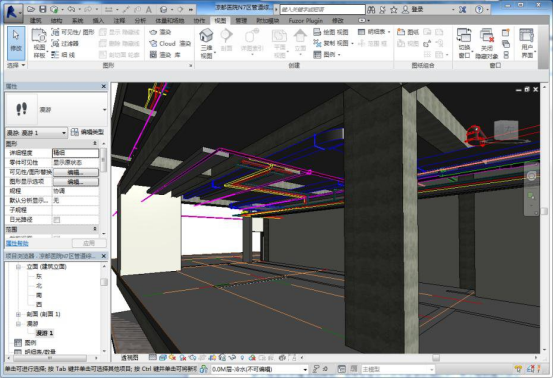Switch to the 系统 (Systems) tab
This screenshot has width=554, height=379.
coord(77,21)
